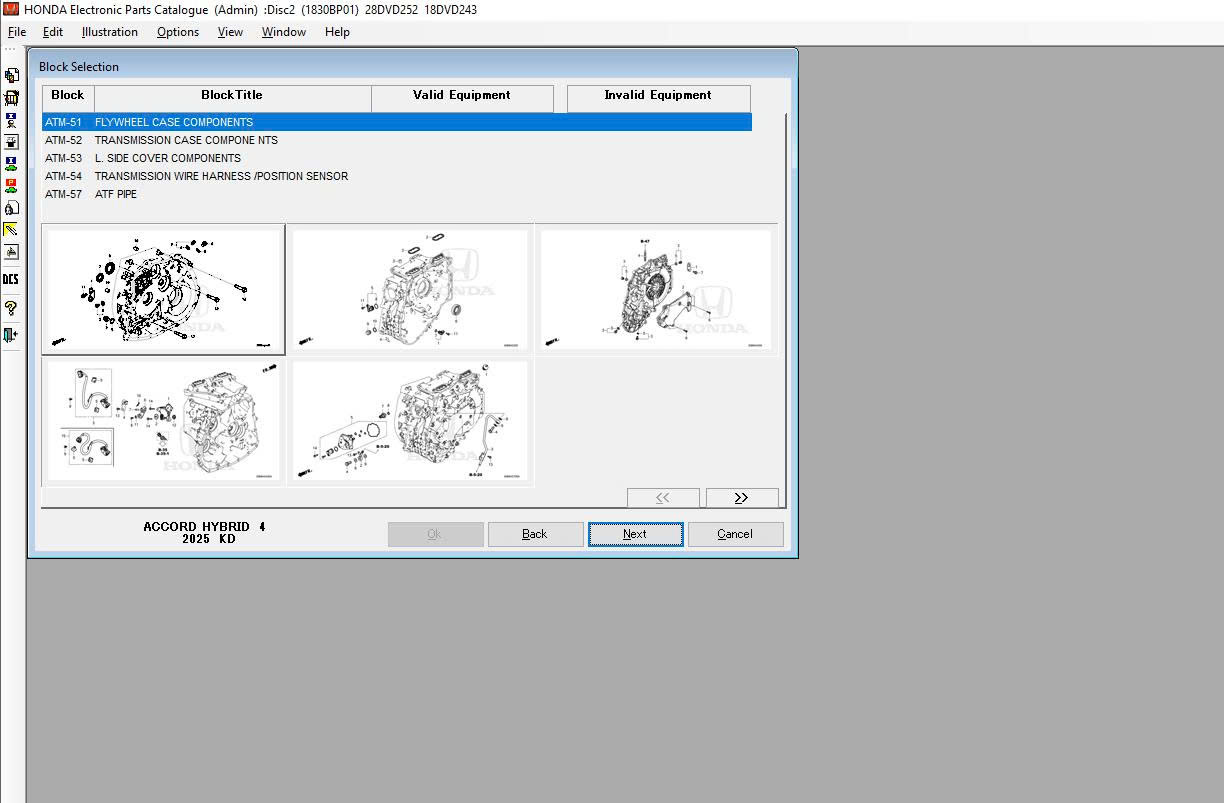Click the HONDA application icon in title bar
This screenshot has width=1224, height=803.
pos(11,9)
